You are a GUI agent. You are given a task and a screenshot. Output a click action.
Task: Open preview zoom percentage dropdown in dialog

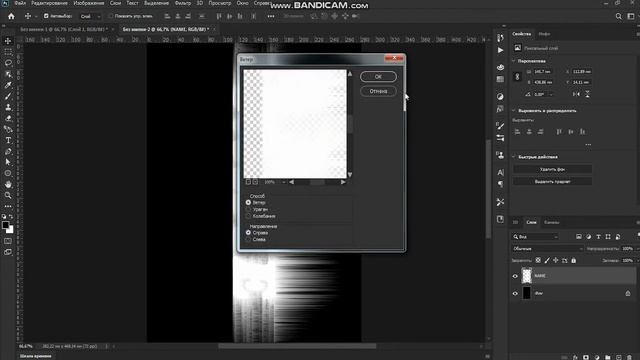pos(284,182)
